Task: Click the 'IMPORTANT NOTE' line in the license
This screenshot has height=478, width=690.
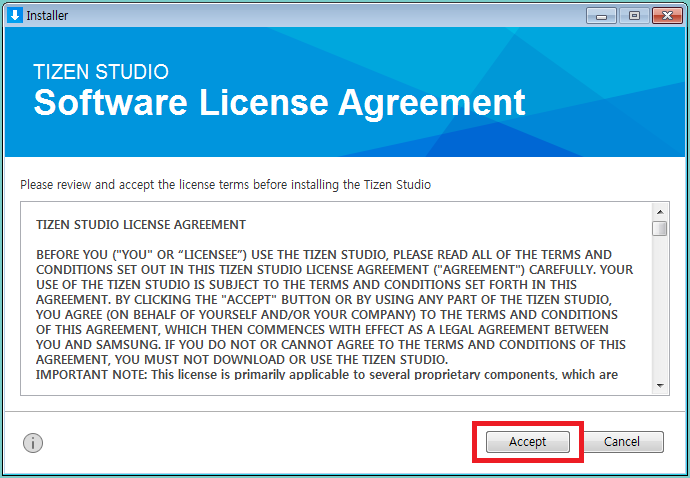Action: tap(327, 375)
